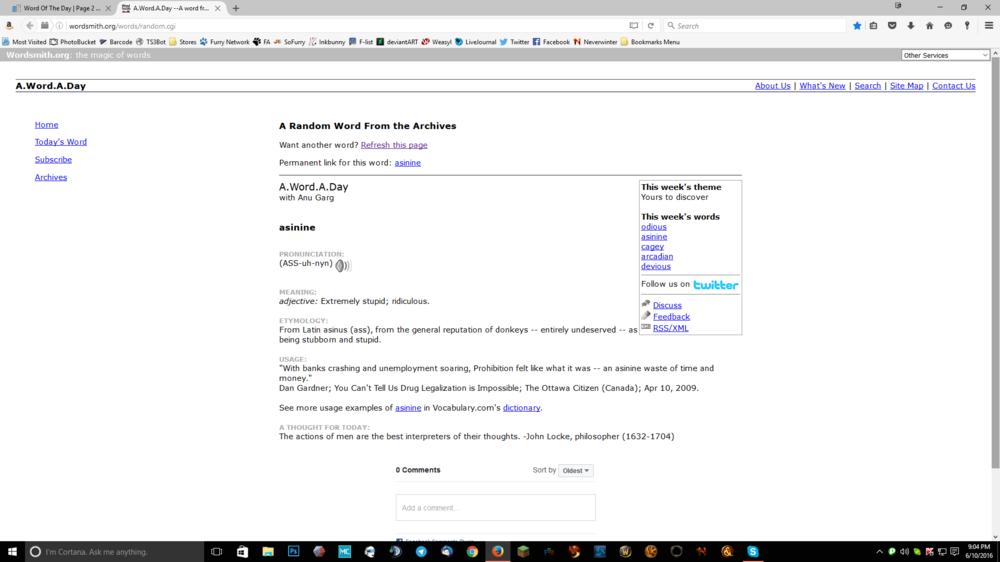Click the About Us link
The width and height of the screenshot is (1000, 562).
click(772, 86)
